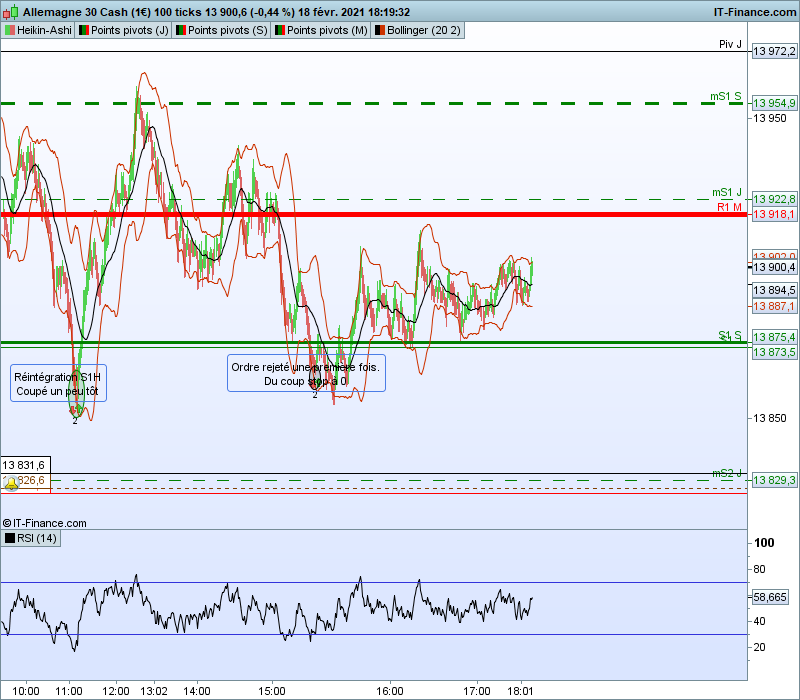This screenshot has height=700, width=800.
Task: Click the 10:00 time axis label
Action: (x=26, y=691)
